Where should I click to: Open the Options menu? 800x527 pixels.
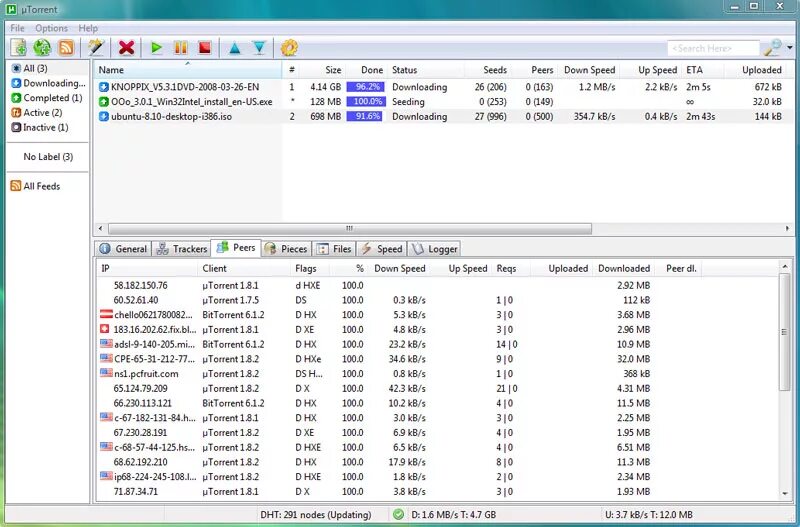[x=52, y=28]
